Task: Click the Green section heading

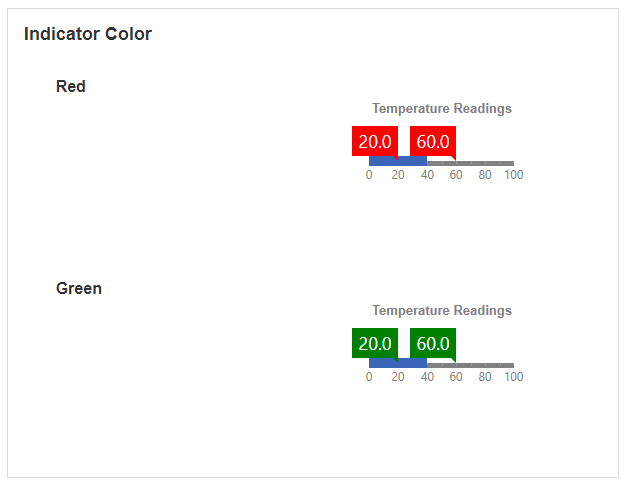Action: [79, 289]
